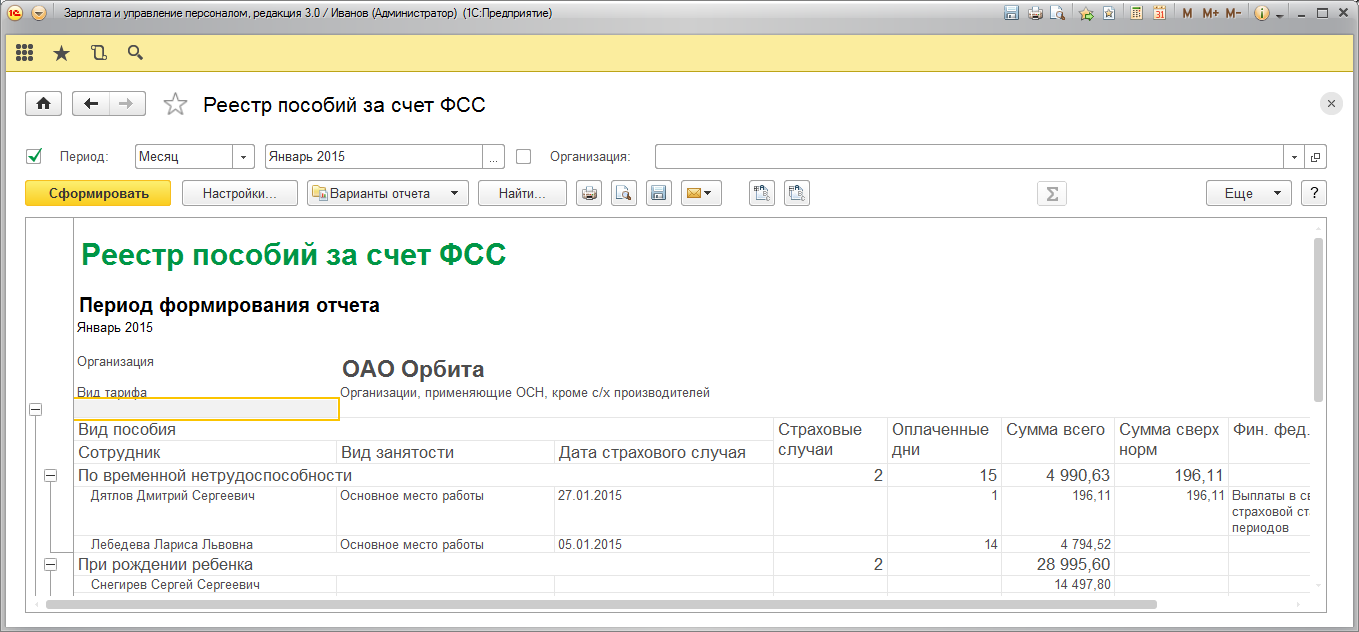Open the sections grid menu icon
The image size is (1359, 632).
25,53
